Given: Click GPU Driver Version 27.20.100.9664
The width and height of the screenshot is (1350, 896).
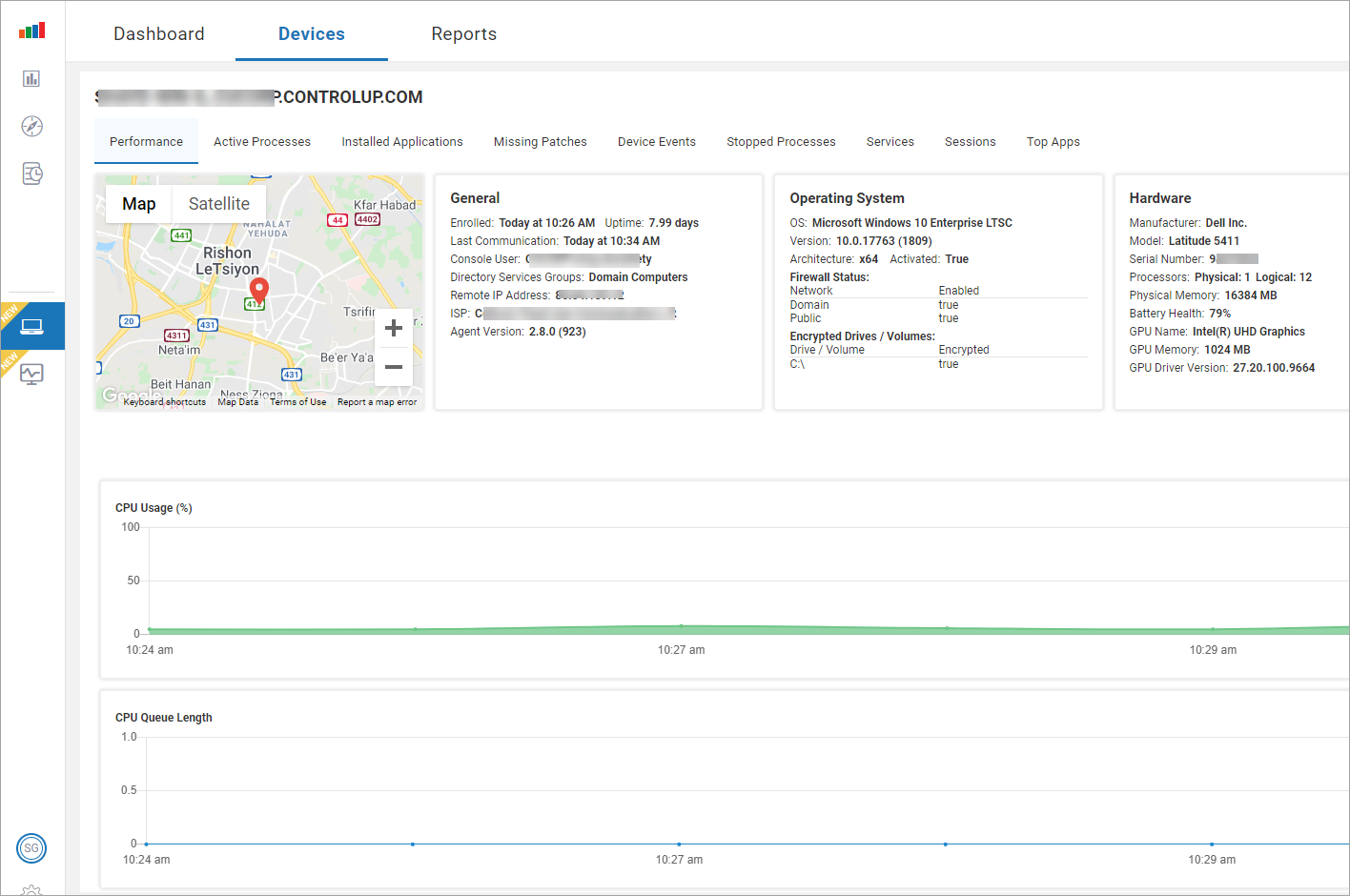Looking at the screenshot, I should coord(1274,368).
